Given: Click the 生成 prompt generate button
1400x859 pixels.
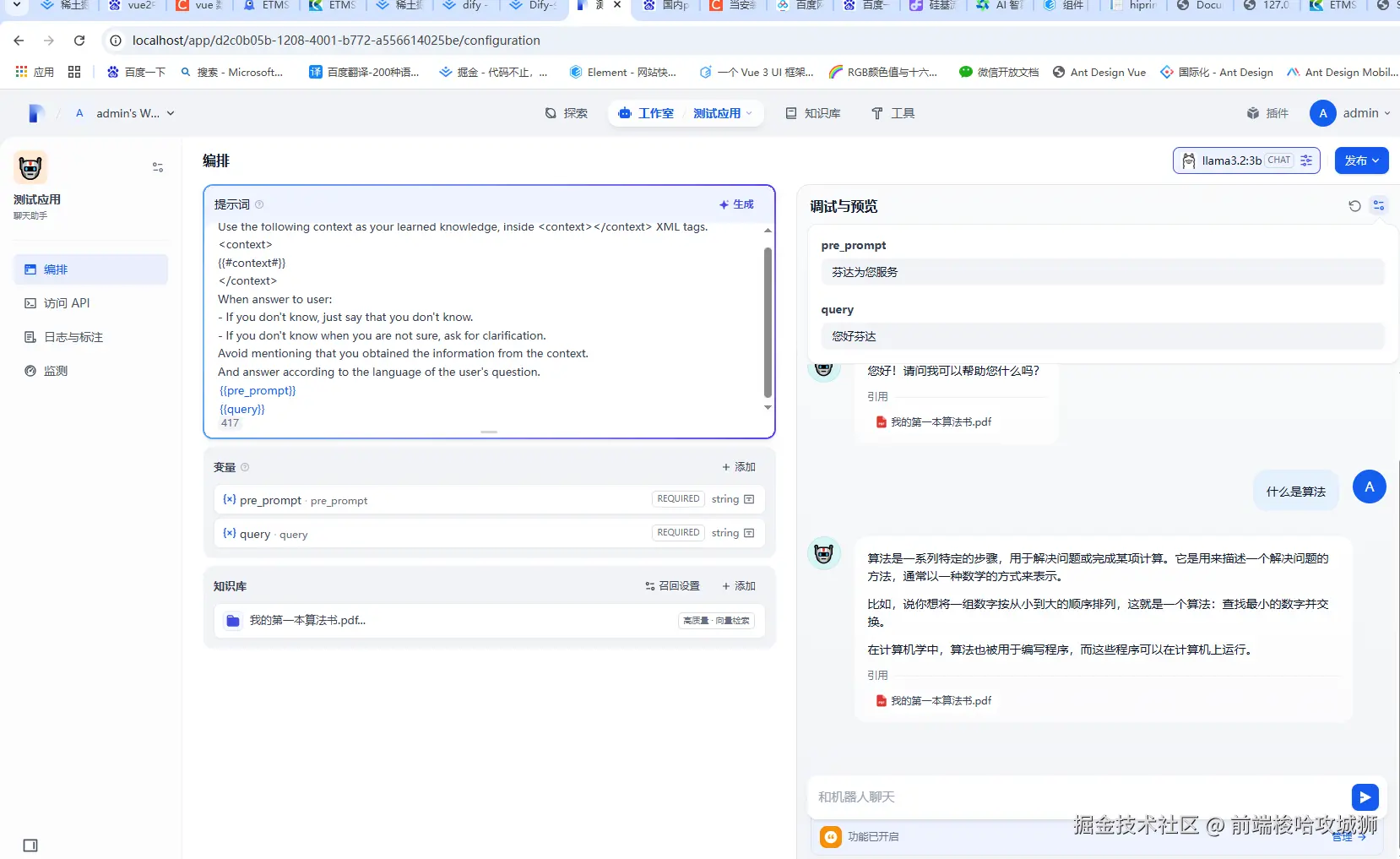Looking at the screenshot, I should (736, 204).
